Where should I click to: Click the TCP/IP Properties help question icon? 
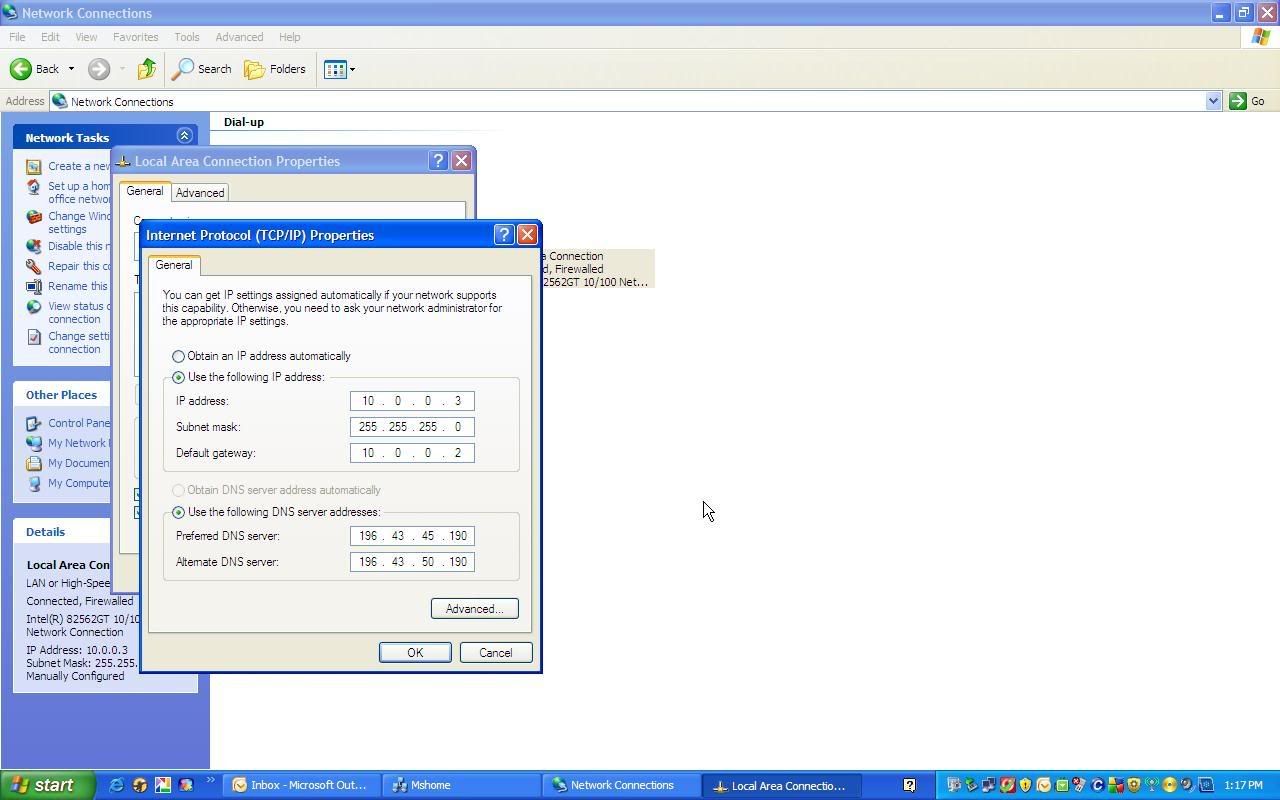click(x=504, y=235)
